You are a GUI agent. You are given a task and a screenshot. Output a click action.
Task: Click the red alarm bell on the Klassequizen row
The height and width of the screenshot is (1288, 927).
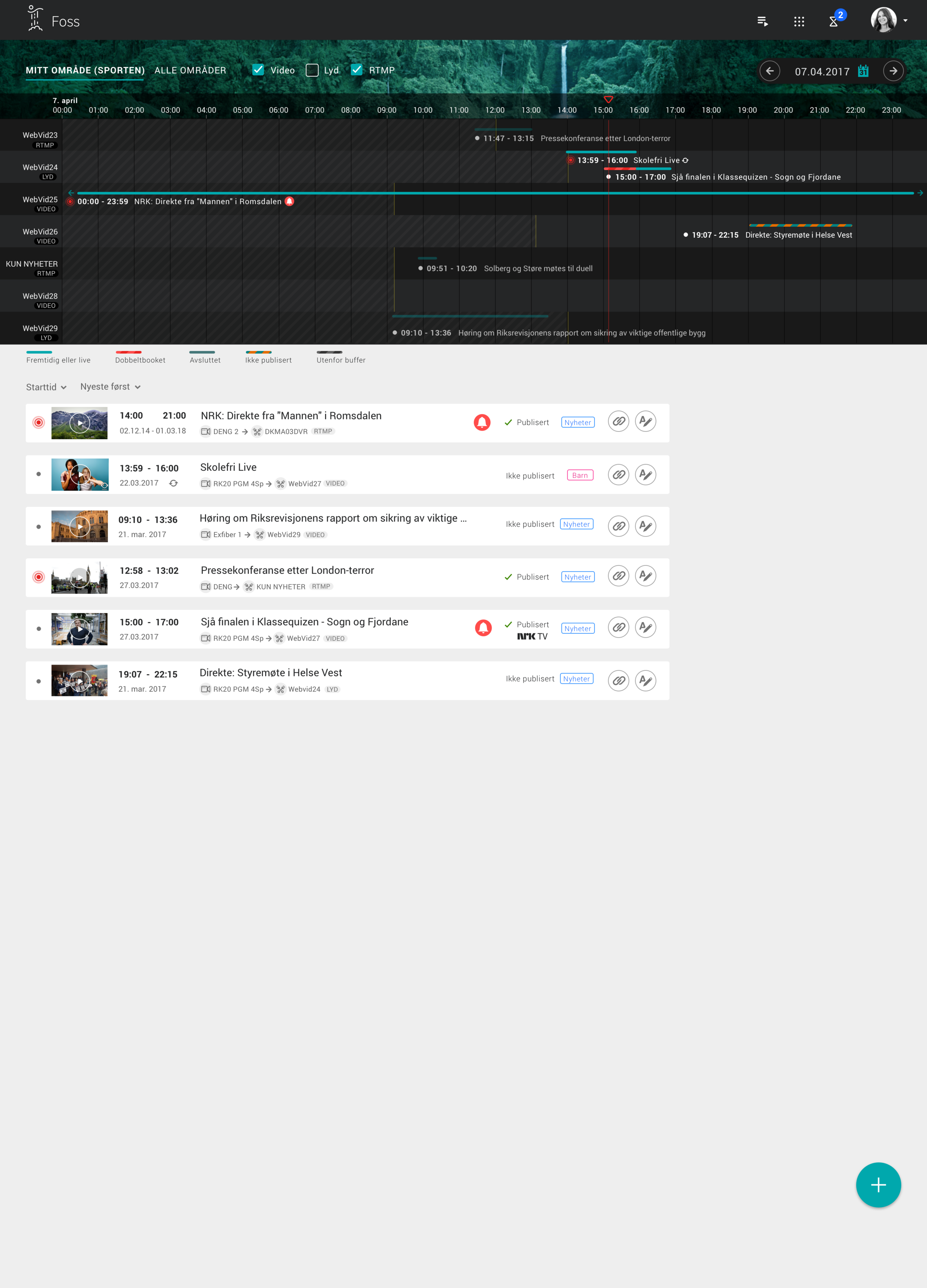(483, 628)
